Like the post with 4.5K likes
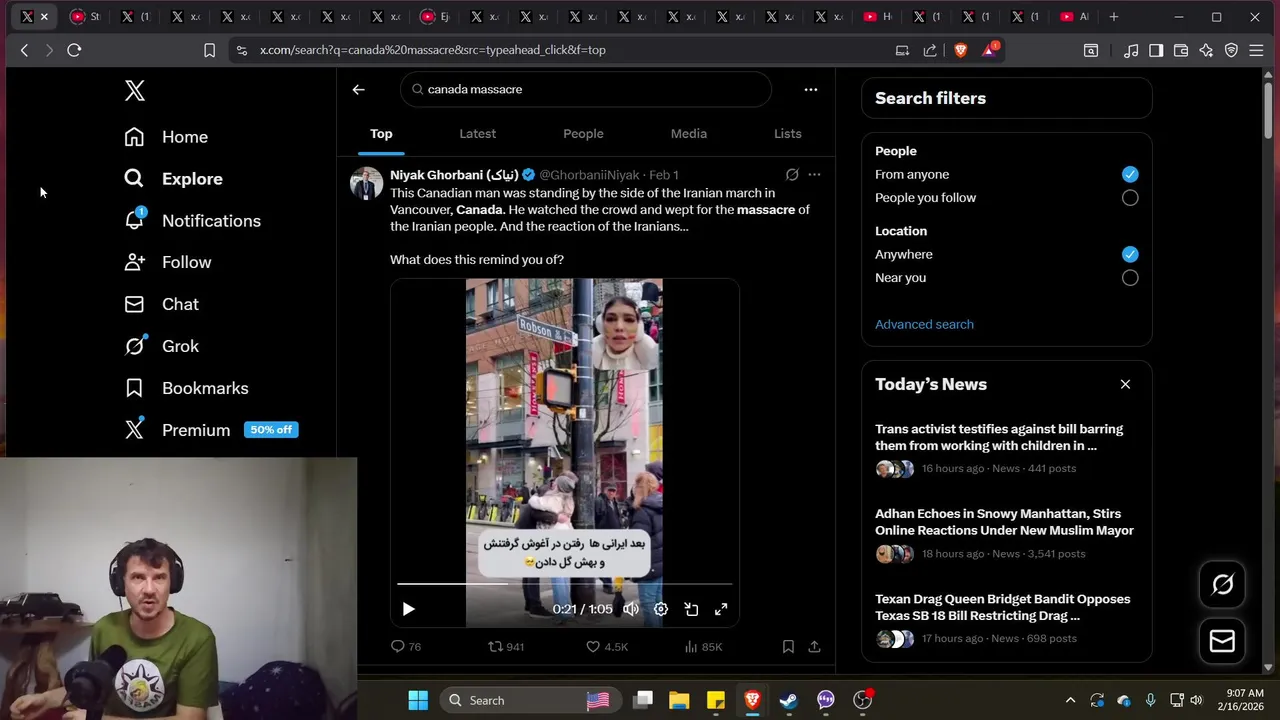The height and width of the screenshot is (720, 1280). point(607,647)
